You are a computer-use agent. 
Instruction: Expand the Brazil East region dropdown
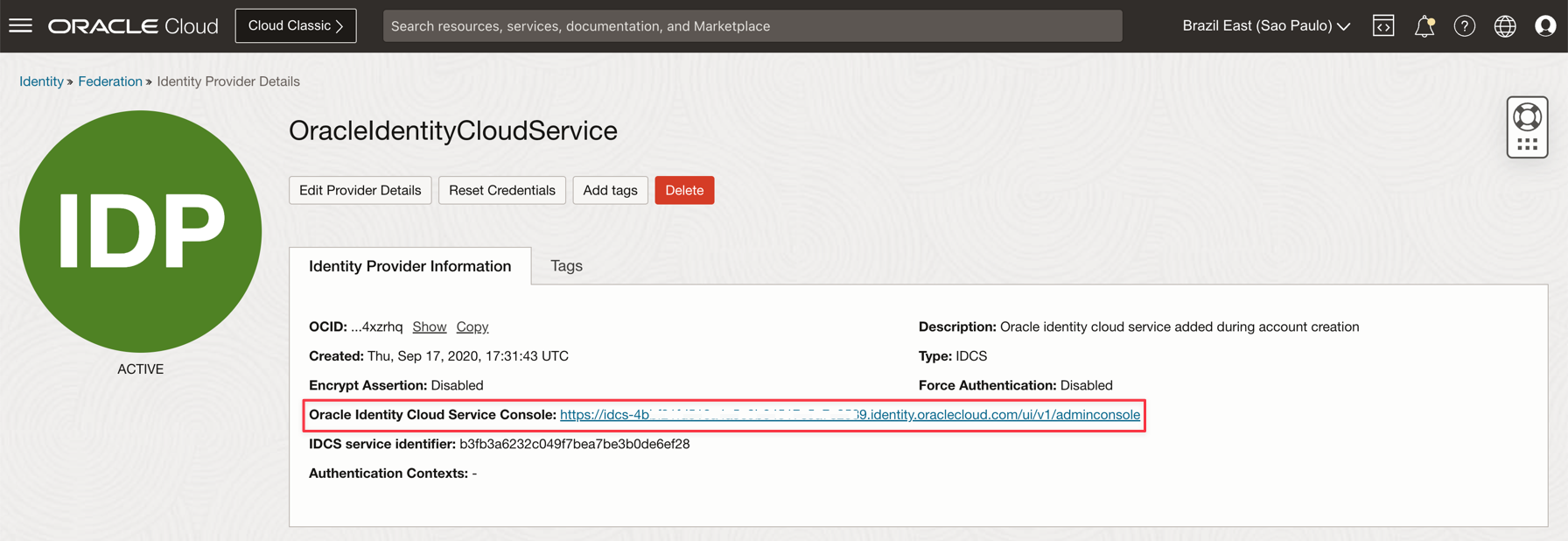point(1265,26)
